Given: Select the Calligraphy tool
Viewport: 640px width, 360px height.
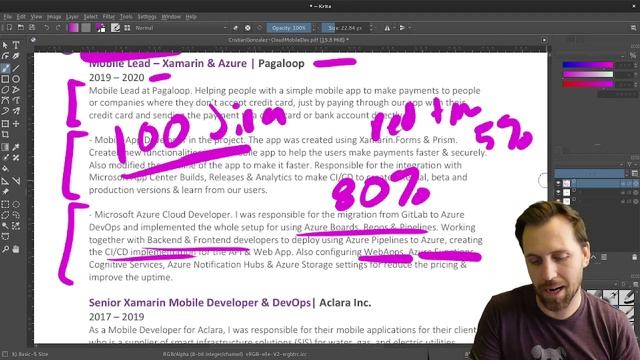Looking at the screenshot, I should click(16, 56).
